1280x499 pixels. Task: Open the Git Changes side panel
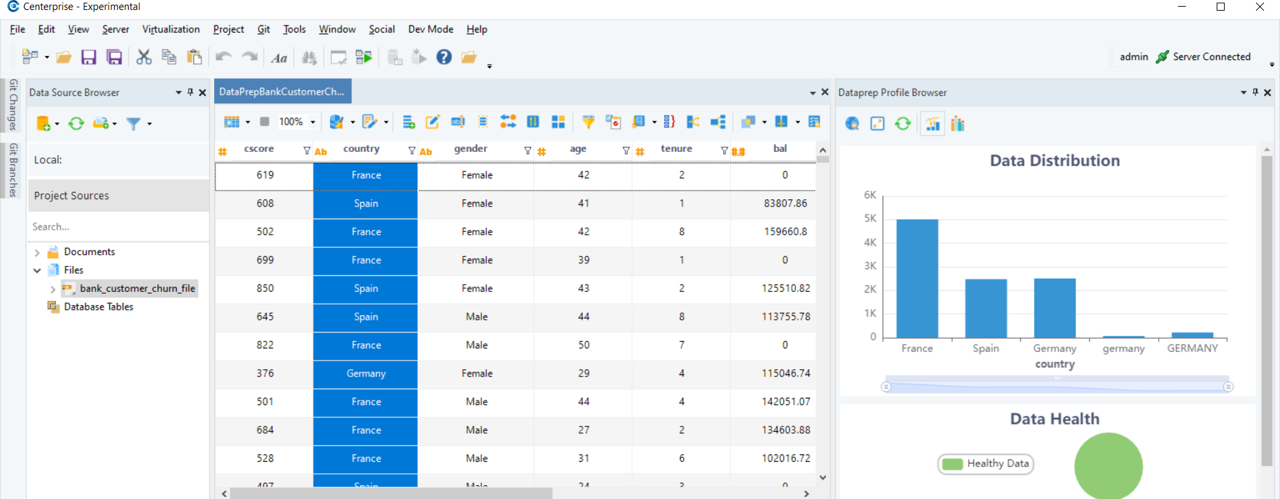(x=13, y=105)
